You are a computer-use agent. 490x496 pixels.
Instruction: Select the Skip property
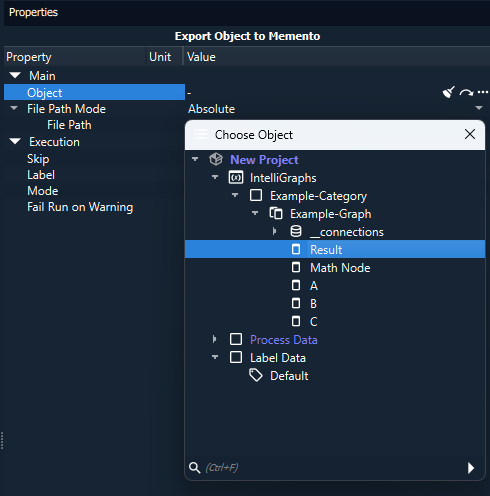(38, 159)
